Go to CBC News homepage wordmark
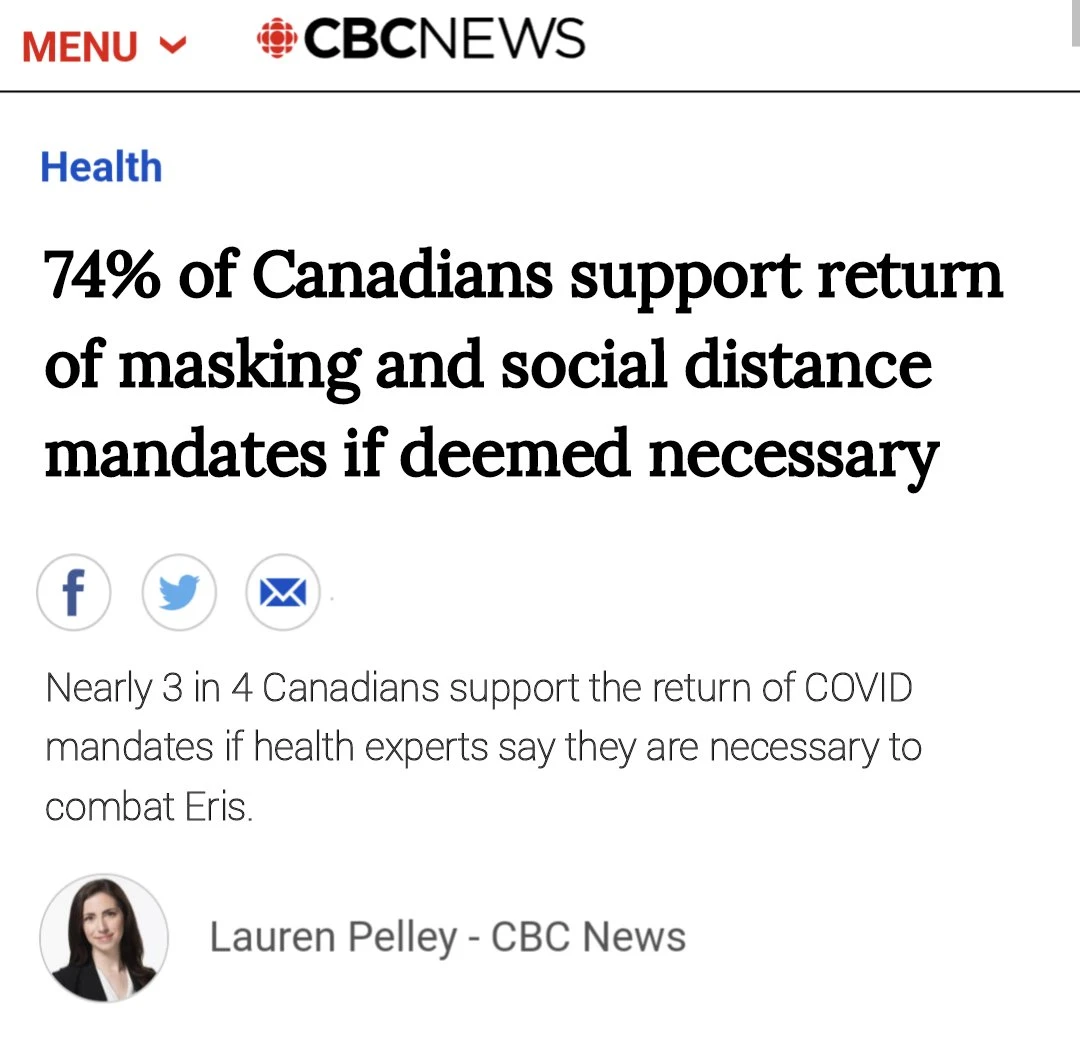 pyautogui.click(x=443, y=40)
